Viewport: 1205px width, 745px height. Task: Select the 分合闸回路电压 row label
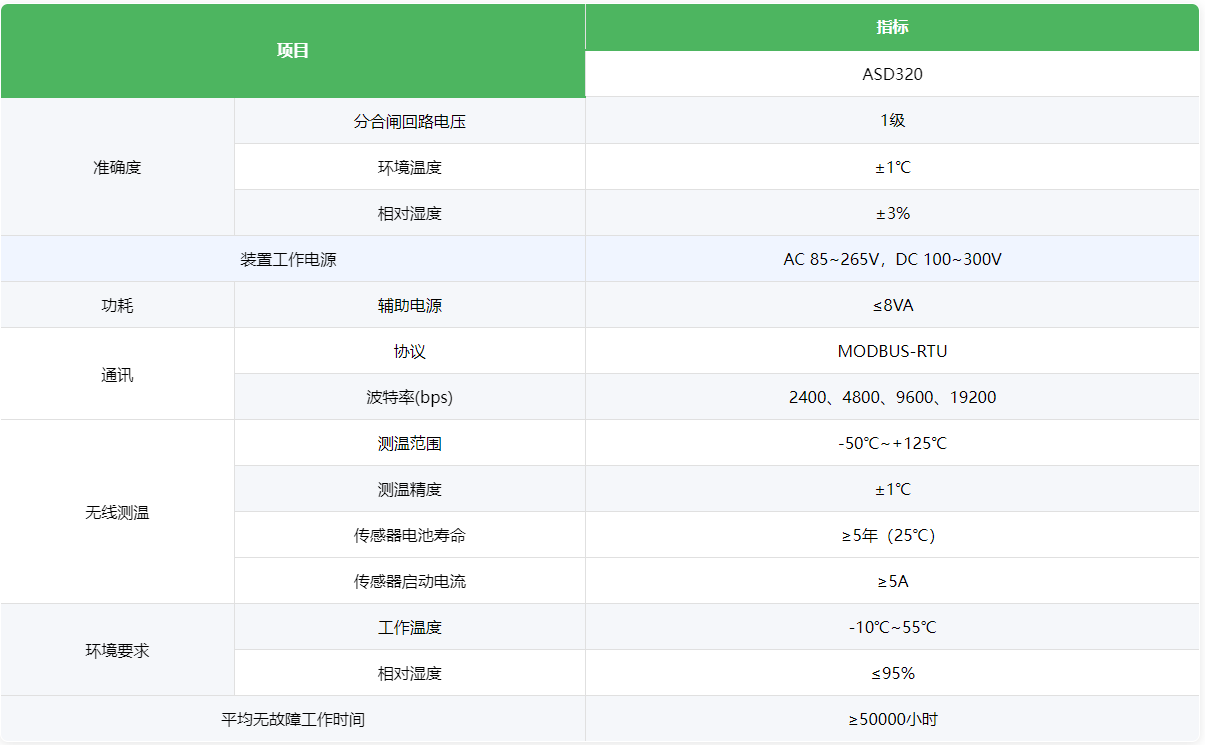pyautogui.click(x=410, y=121)
